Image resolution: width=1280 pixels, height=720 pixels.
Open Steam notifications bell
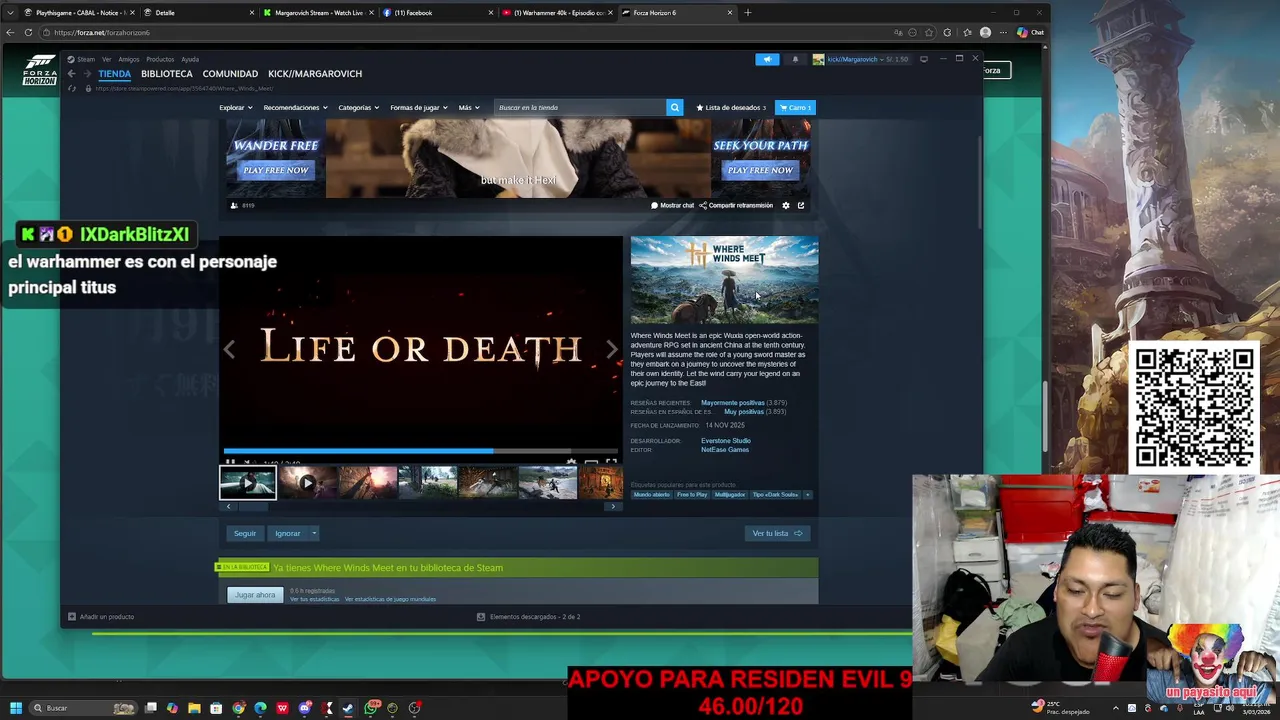(795, 59)
